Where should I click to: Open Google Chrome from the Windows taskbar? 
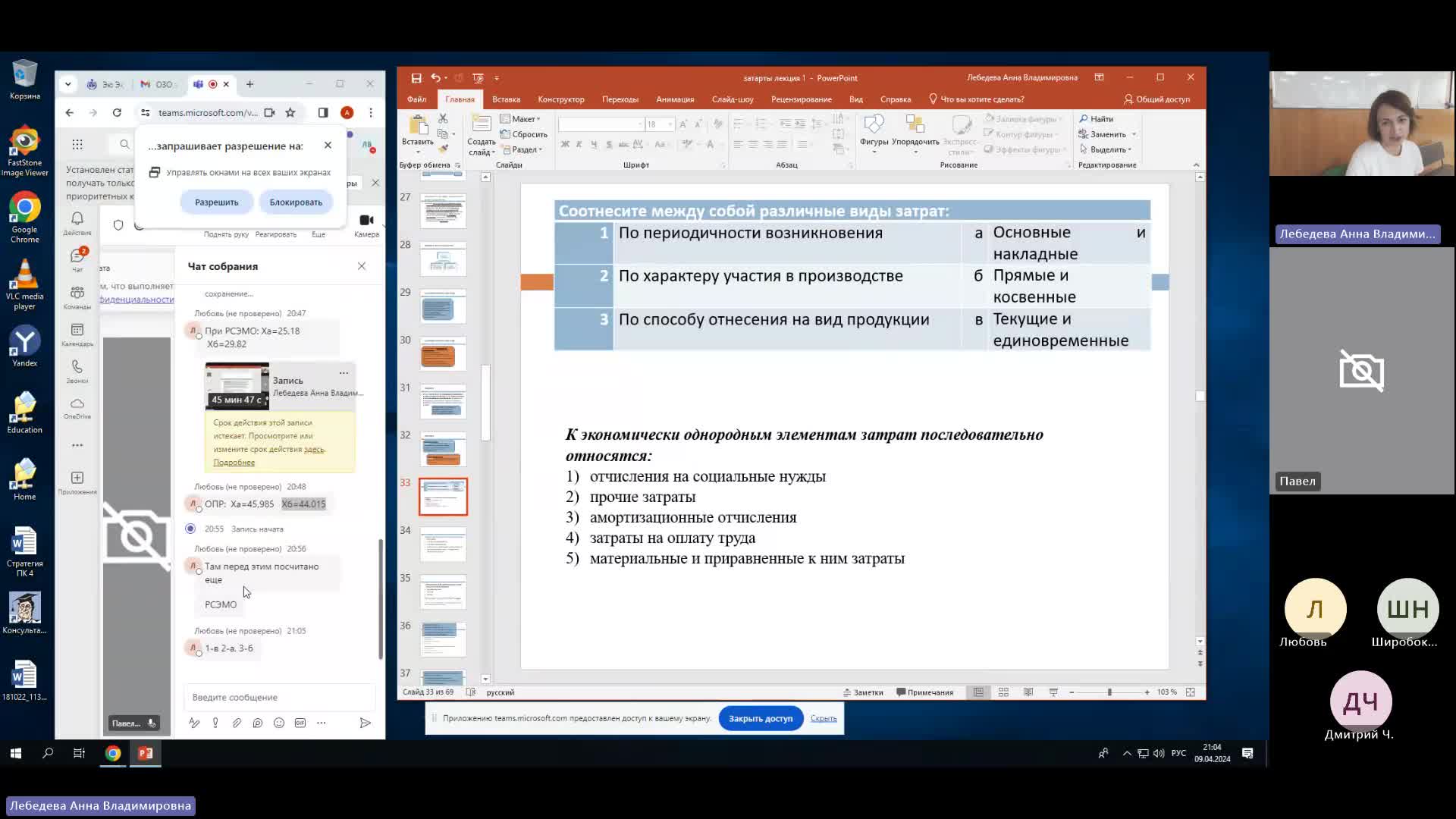113,753
